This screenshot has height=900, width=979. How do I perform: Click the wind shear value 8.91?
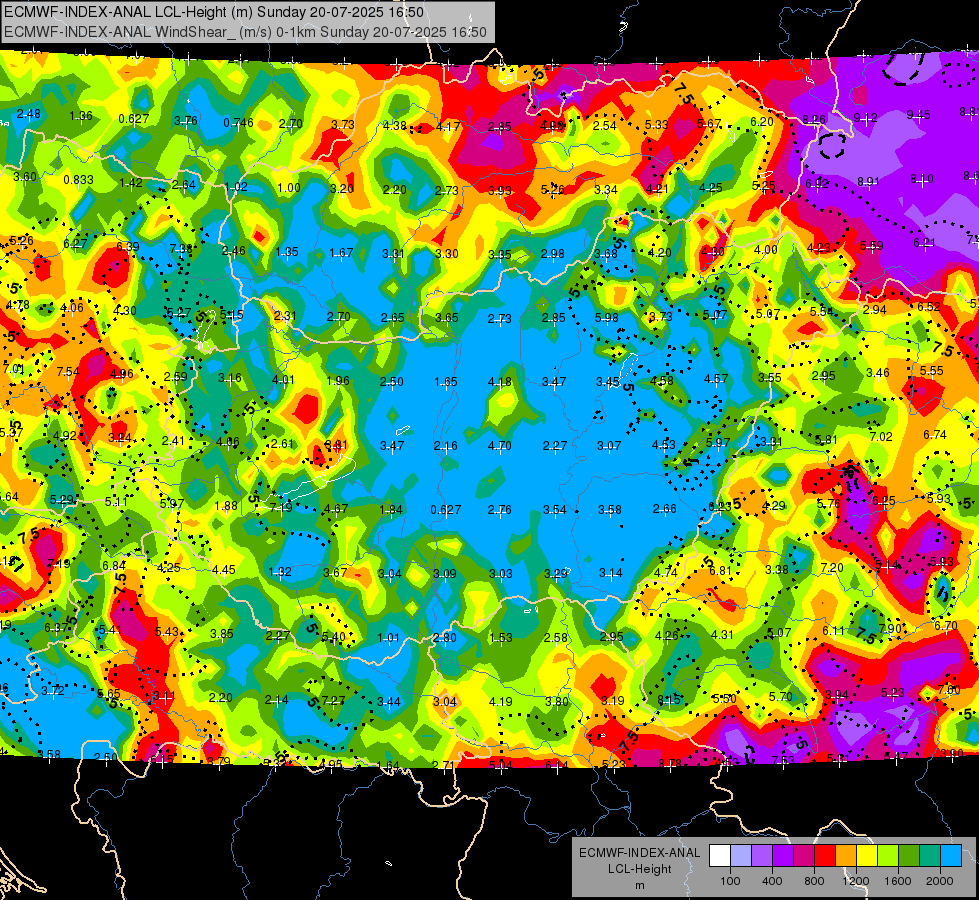click(x=868, y=181)
